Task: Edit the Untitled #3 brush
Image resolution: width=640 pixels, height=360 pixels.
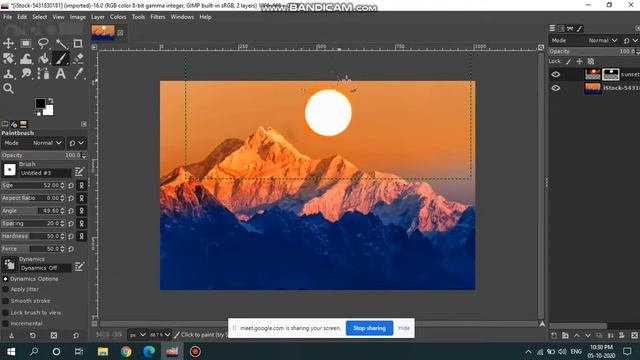Action: tap(80, 172)
